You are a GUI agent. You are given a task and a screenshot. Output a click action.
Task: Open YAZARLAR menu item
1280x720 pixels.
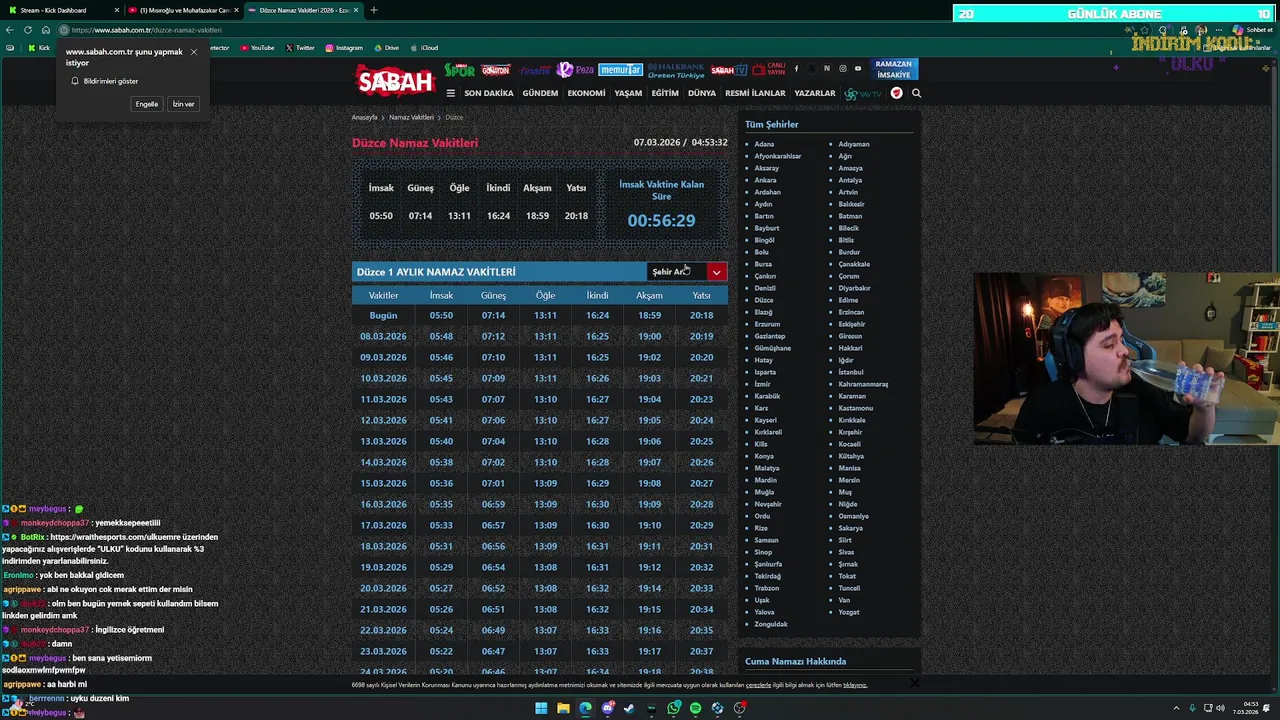coord(815,93)
